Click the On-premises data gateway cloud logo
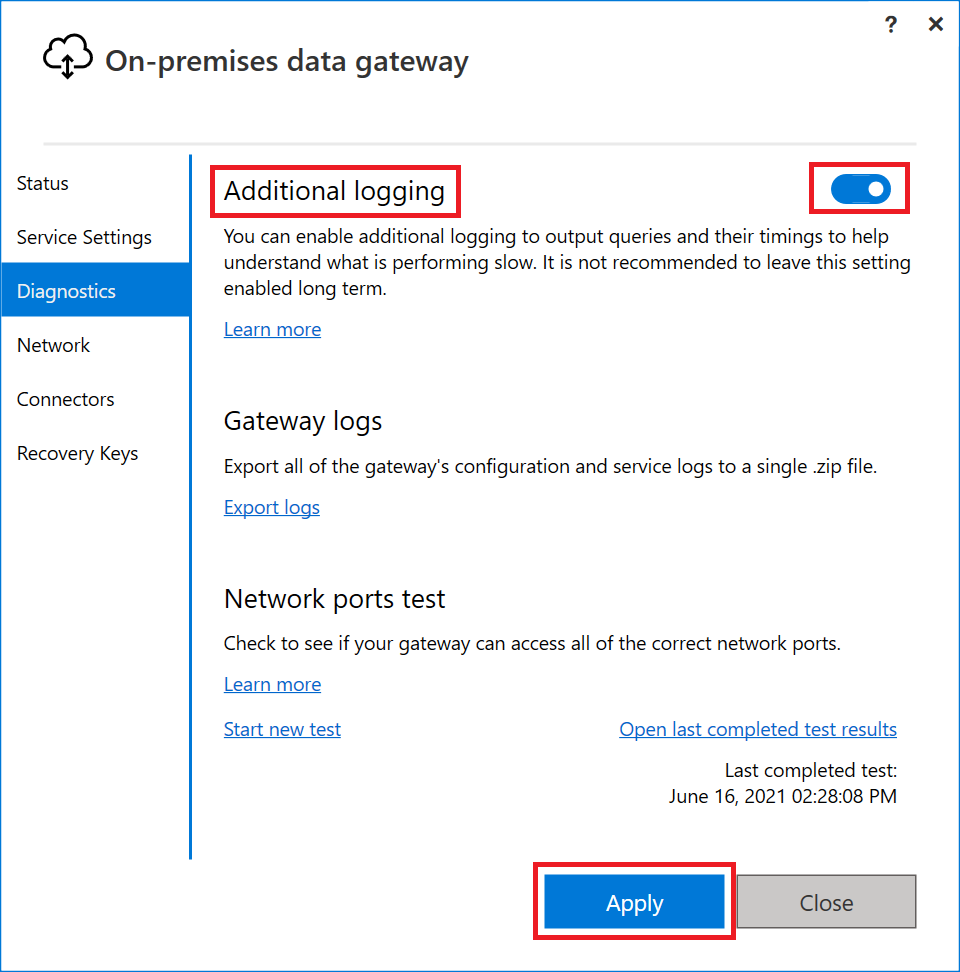 click(67, 57)
